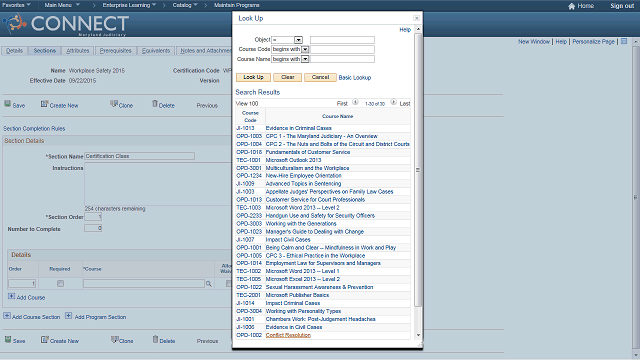640x360 pixels.
Task: Click the Section Completion Rules link
Action: [34, 129]
